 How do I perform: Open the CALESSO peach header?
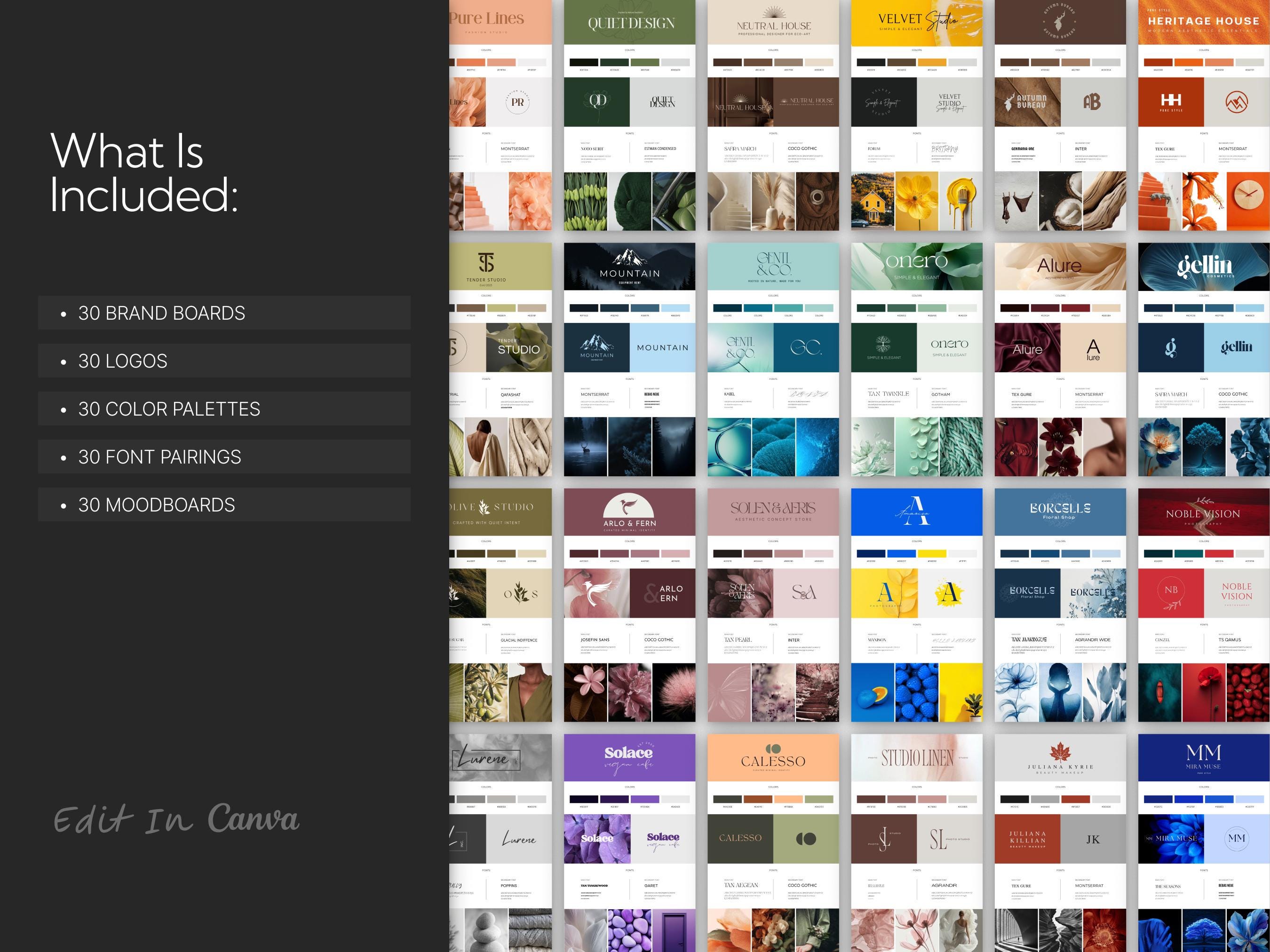pos(773,757)
